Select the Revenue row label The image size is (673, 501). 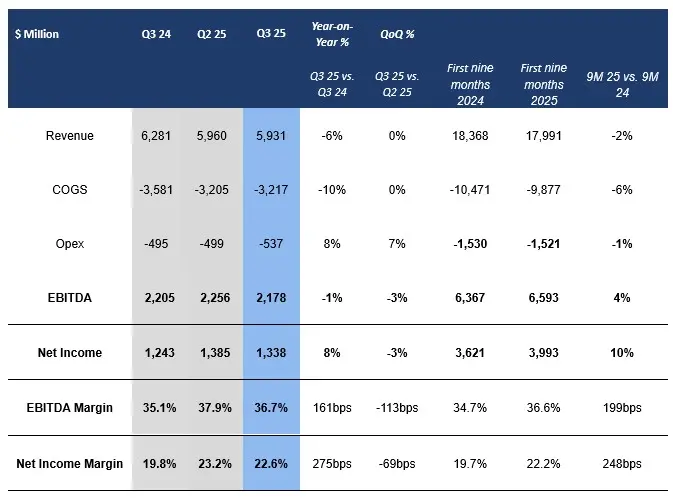pos(70,136)
